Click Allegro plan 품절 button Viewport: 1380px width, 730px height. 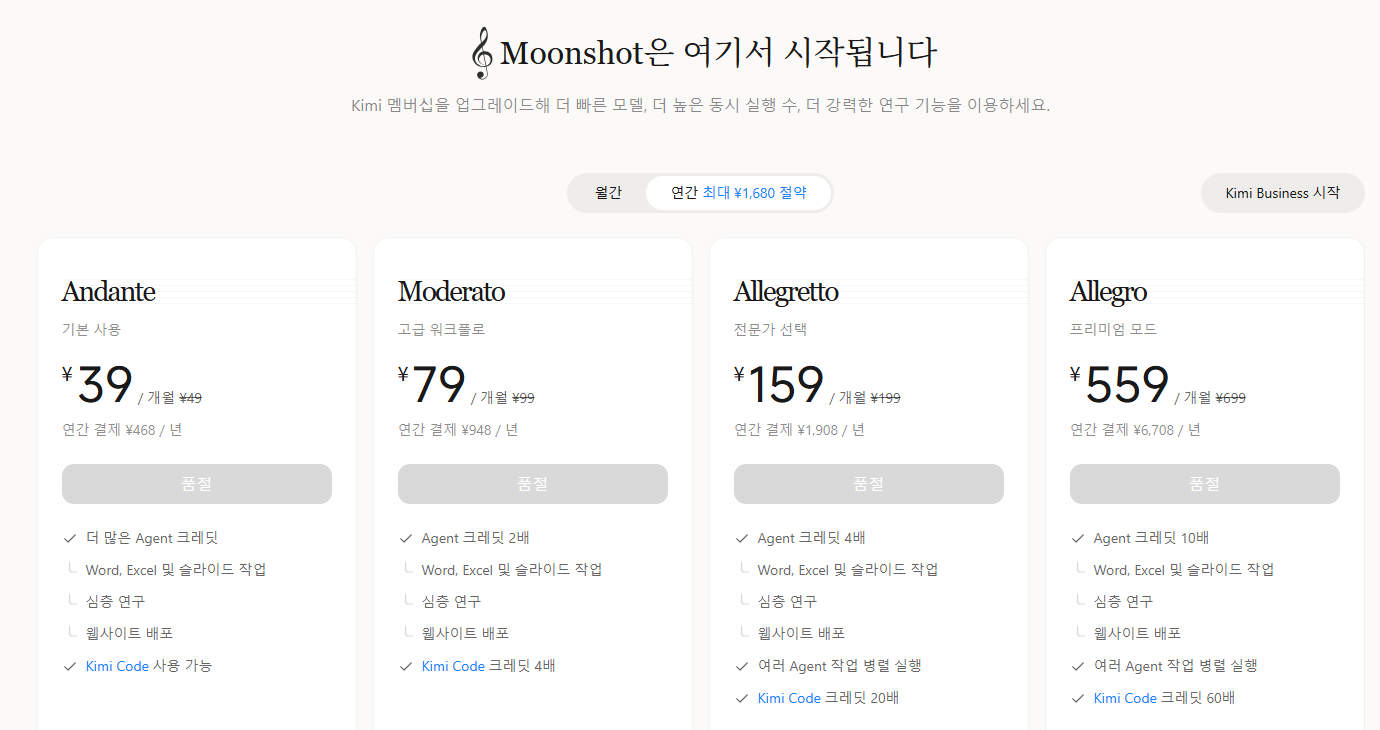click(x=1205, y=484)
